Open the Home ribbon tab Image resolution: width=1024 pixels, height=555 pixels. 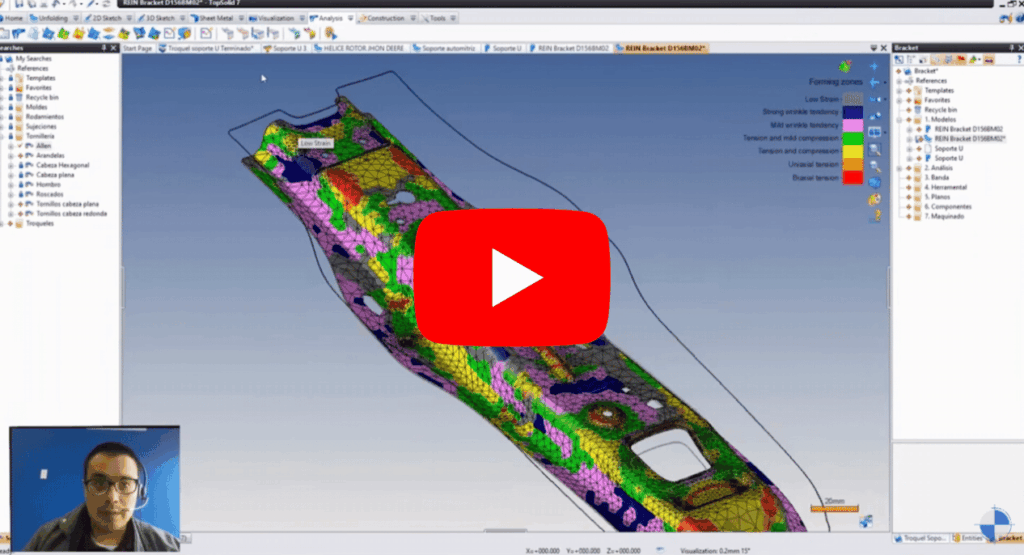pyautogui.click(x=11, y=18)
